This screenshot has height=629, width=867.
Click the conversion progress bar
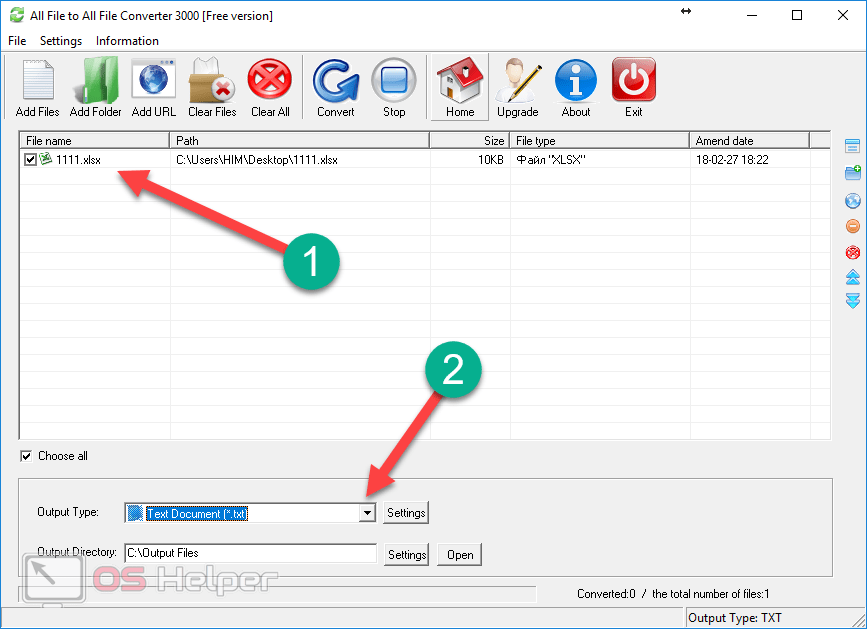277,594
